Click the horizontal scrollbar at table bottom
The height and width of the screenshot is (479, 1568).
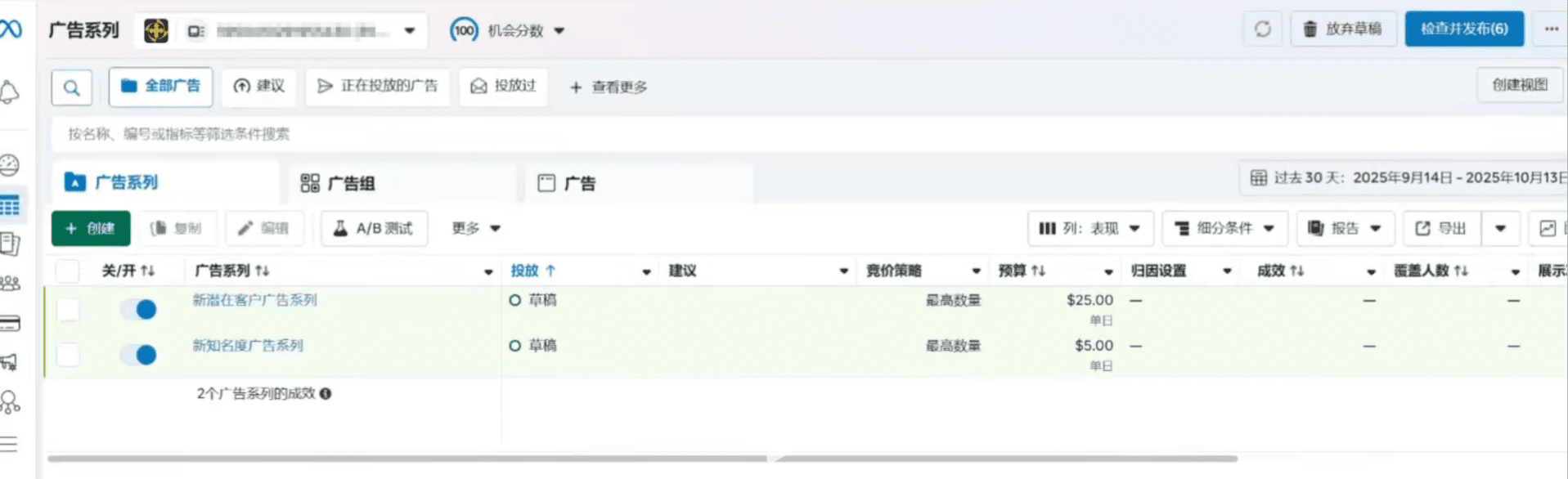coord(642,459)
